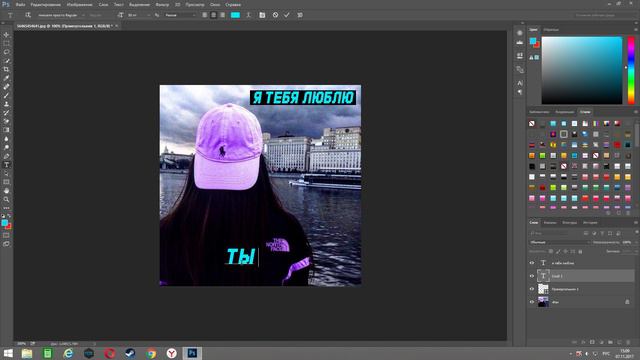Click the color field in Color panel
Image resolution: width=640 pixels, height=360 pixels.
pyautogui.click(x=582, y=70)
